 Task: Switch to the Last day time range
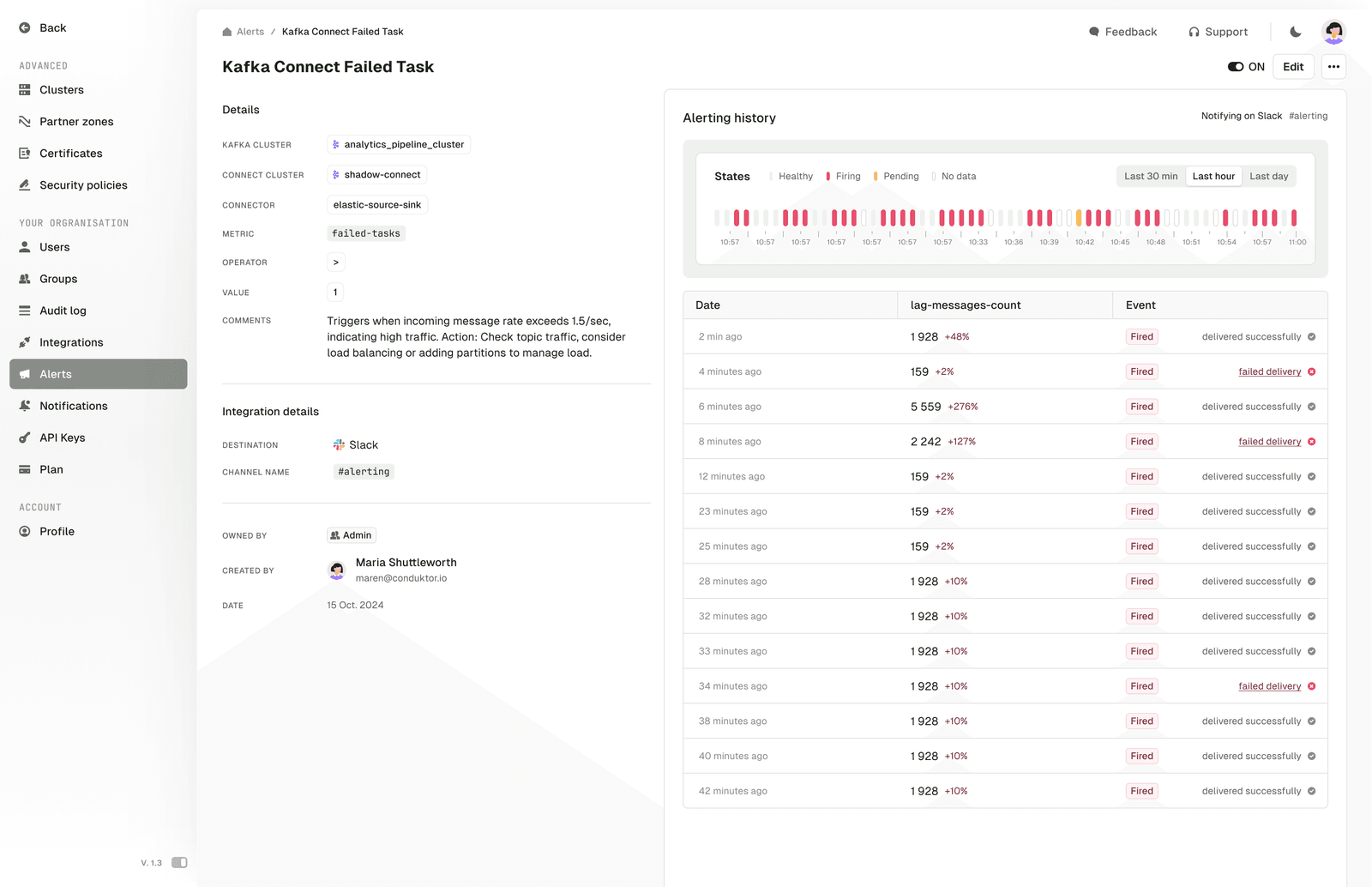click(1269, 176)
